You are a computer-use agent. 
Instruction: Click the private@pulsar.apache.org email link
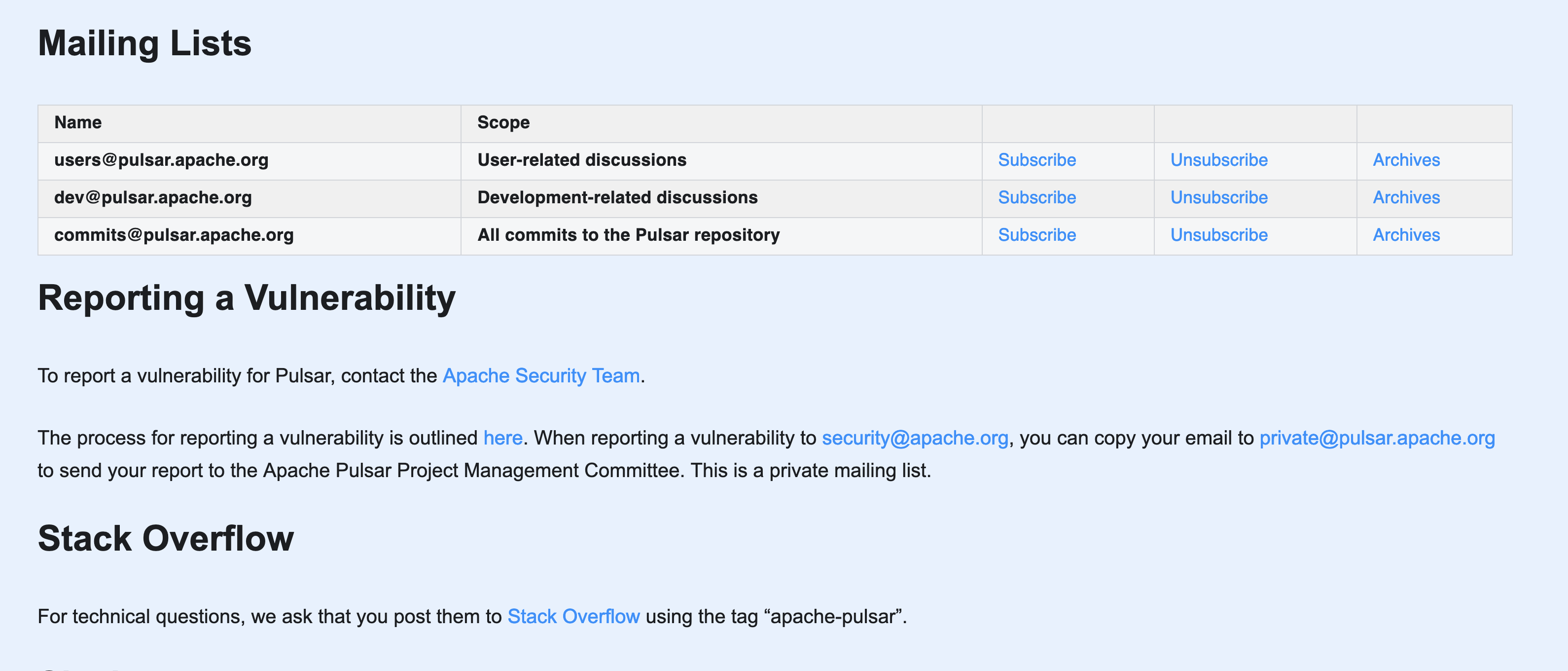(1377, 438)
